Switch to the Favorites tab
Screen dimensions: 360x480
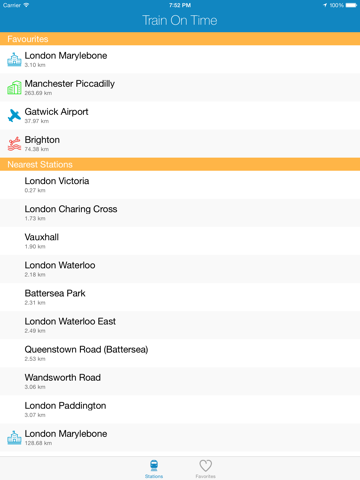click(x=205, y=469)
